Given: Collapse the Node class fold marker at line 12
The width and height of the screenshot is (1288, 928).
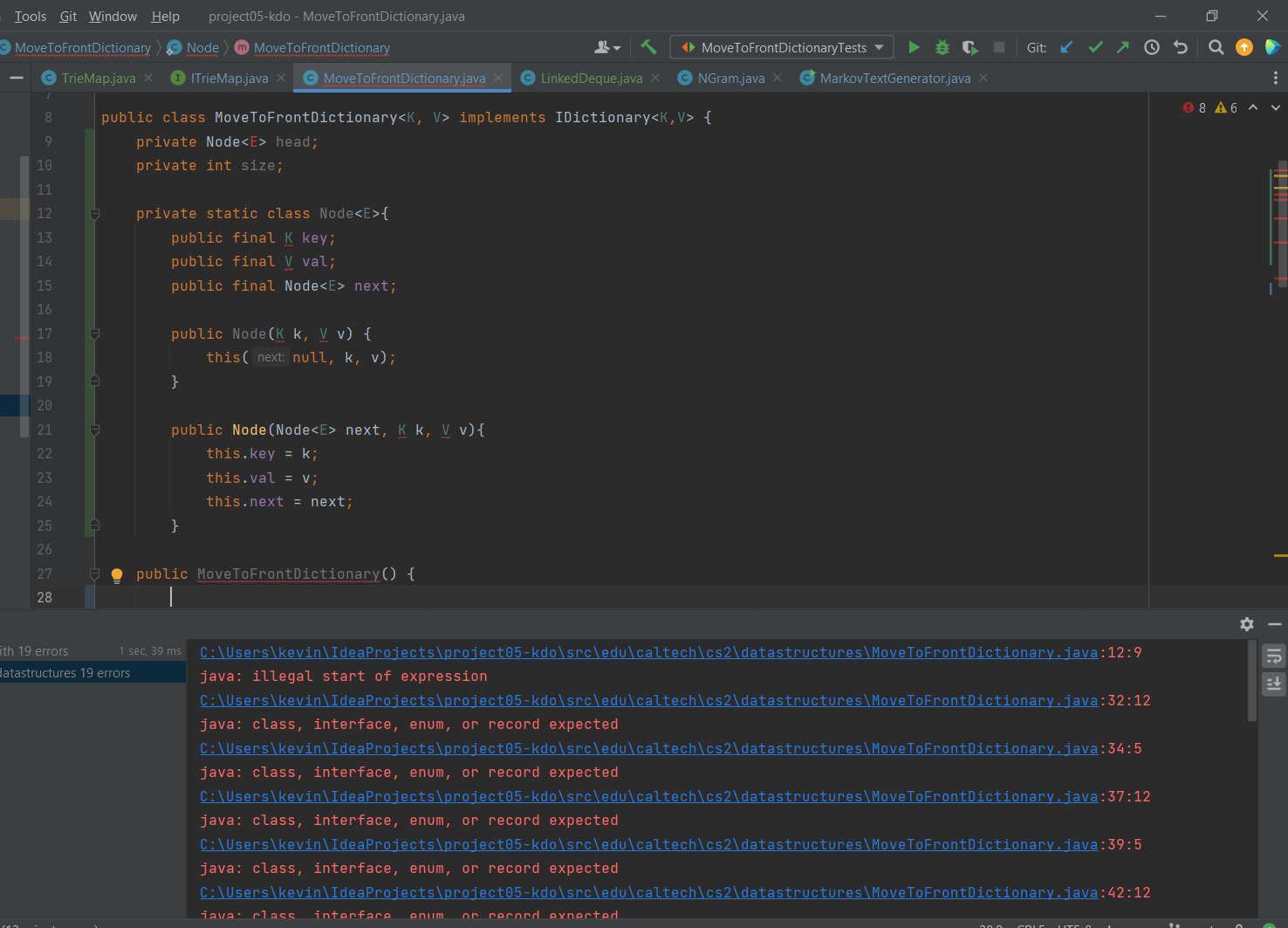Looking at the screenshot, I should tap(95, 214).
